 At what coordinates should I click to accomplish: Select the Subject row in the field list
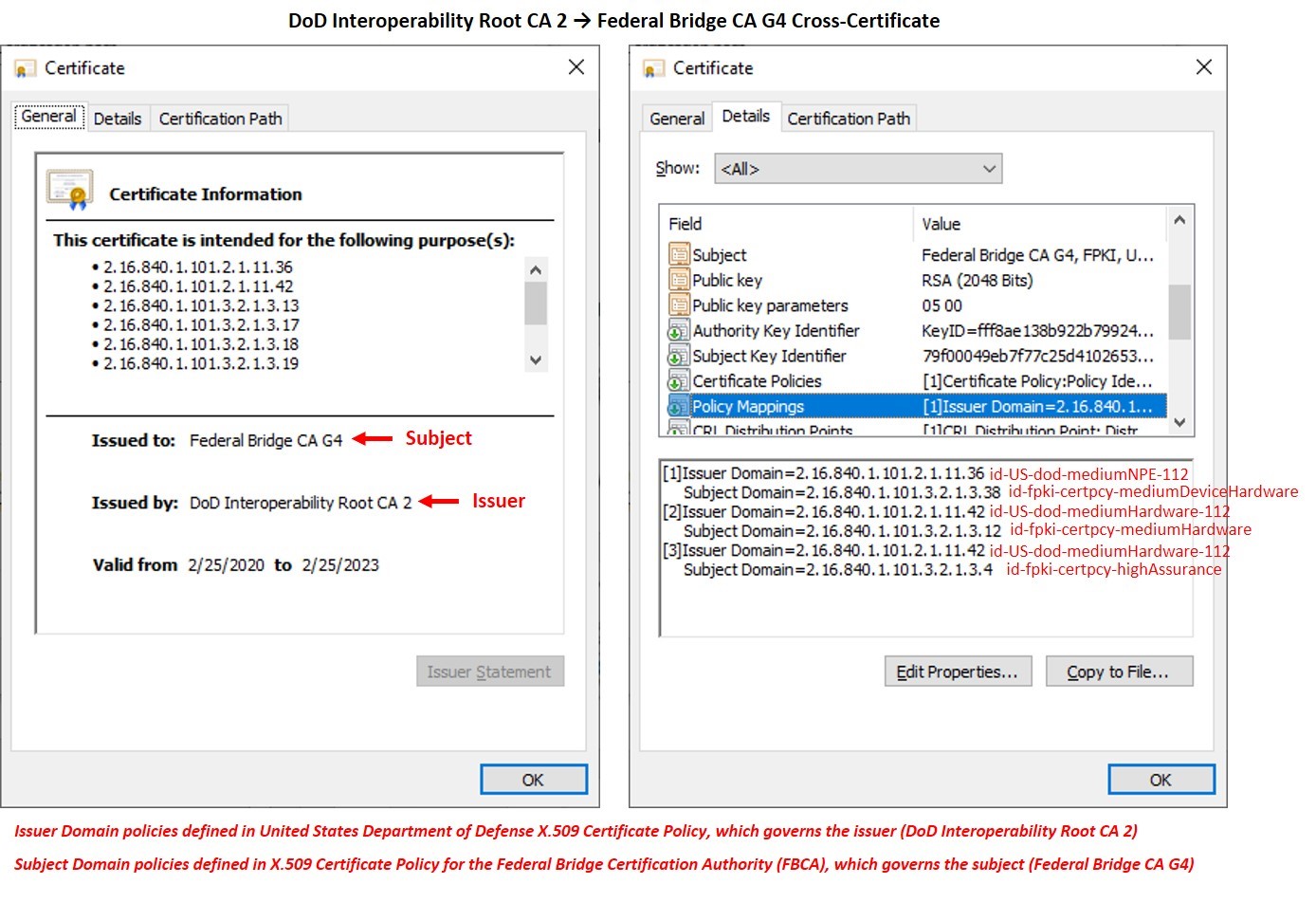point(915,254)
